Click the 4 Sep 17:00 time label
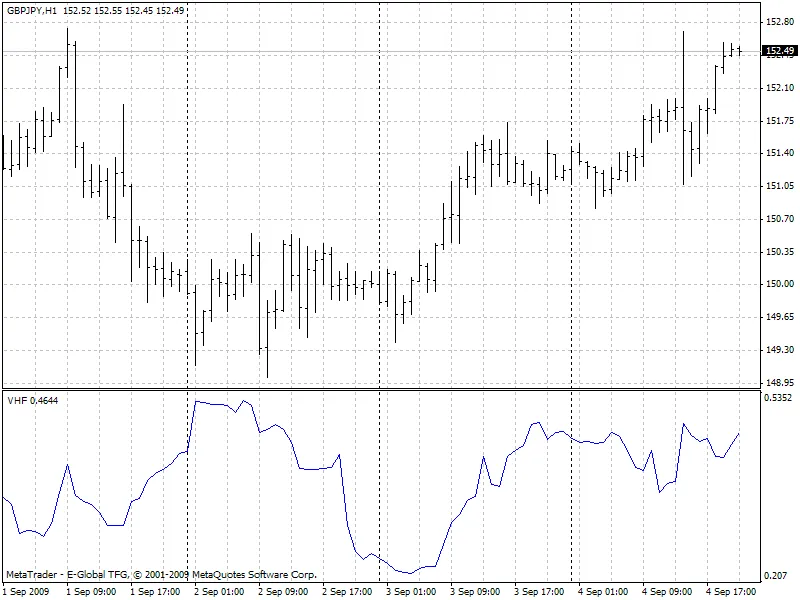The width and height of the screenshot is (800, 600). tap(731, 591)
